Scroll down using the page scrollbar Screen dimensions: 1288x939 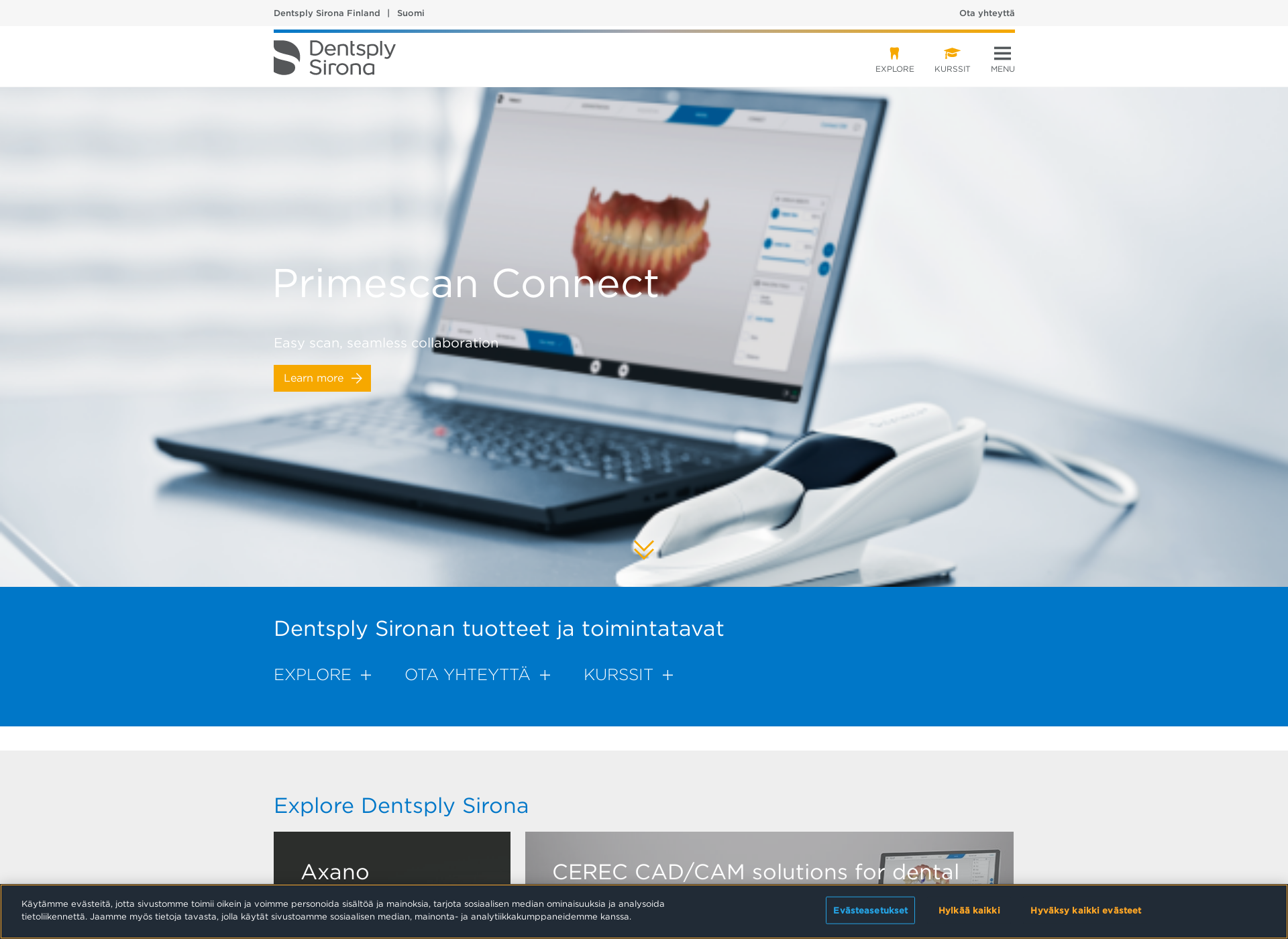[1284, 700]
